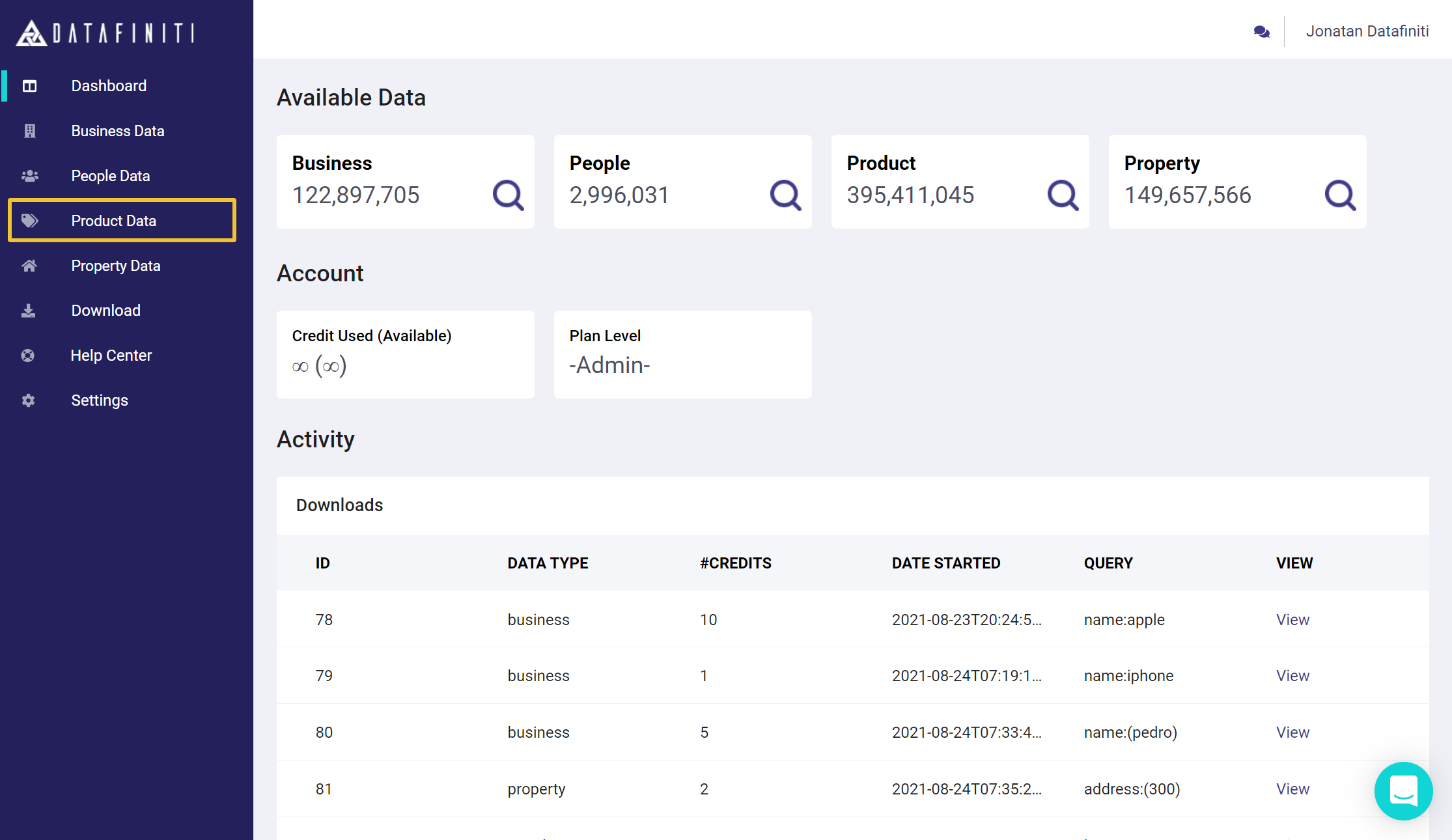Go to Business Data section

click(x=117, y=131)
